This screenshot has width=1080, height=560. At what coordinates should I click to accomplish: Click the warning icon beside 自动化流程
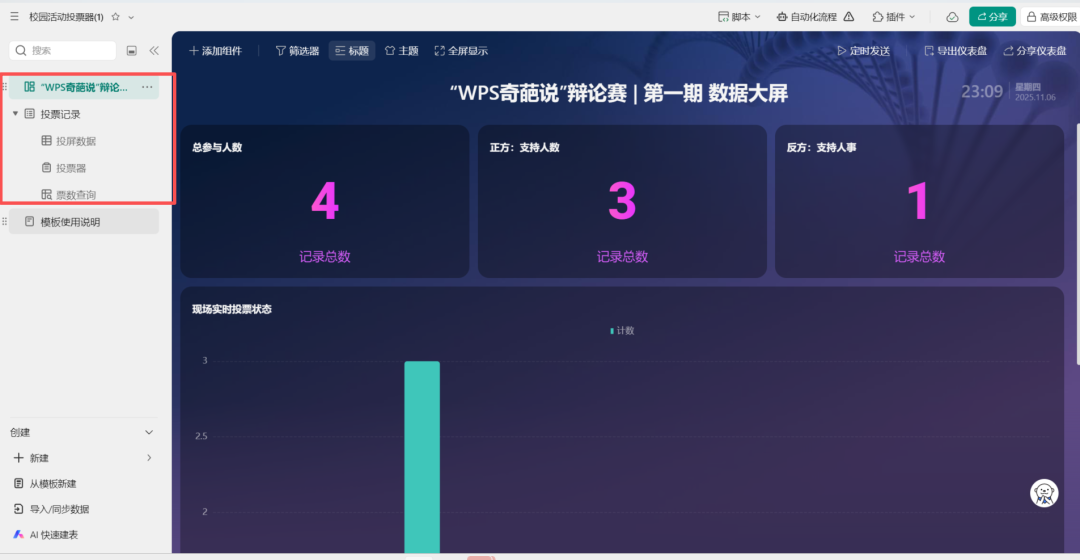click(849, 17)
